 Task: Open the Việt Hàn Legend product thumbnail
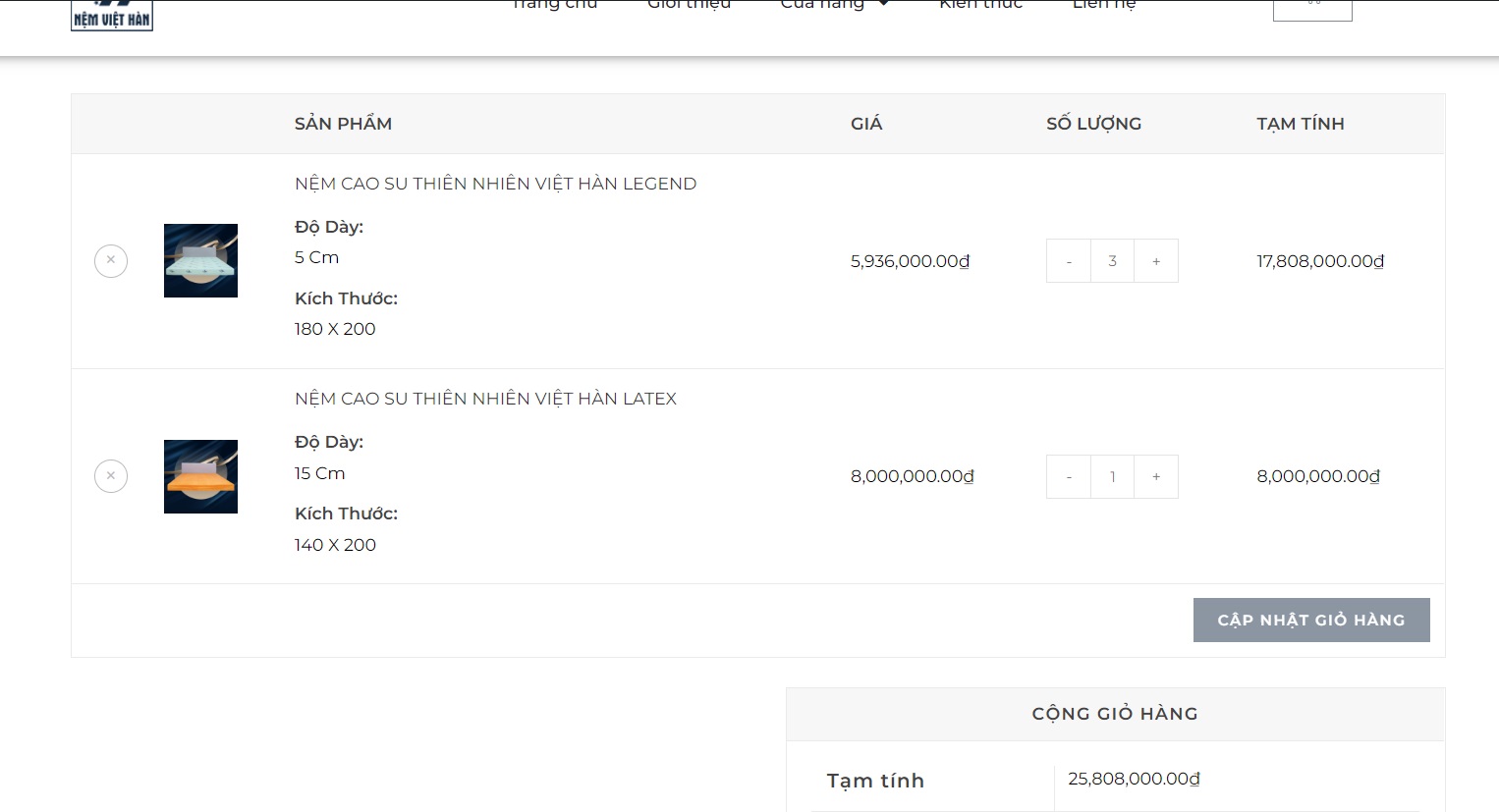(x=200, y=260)
